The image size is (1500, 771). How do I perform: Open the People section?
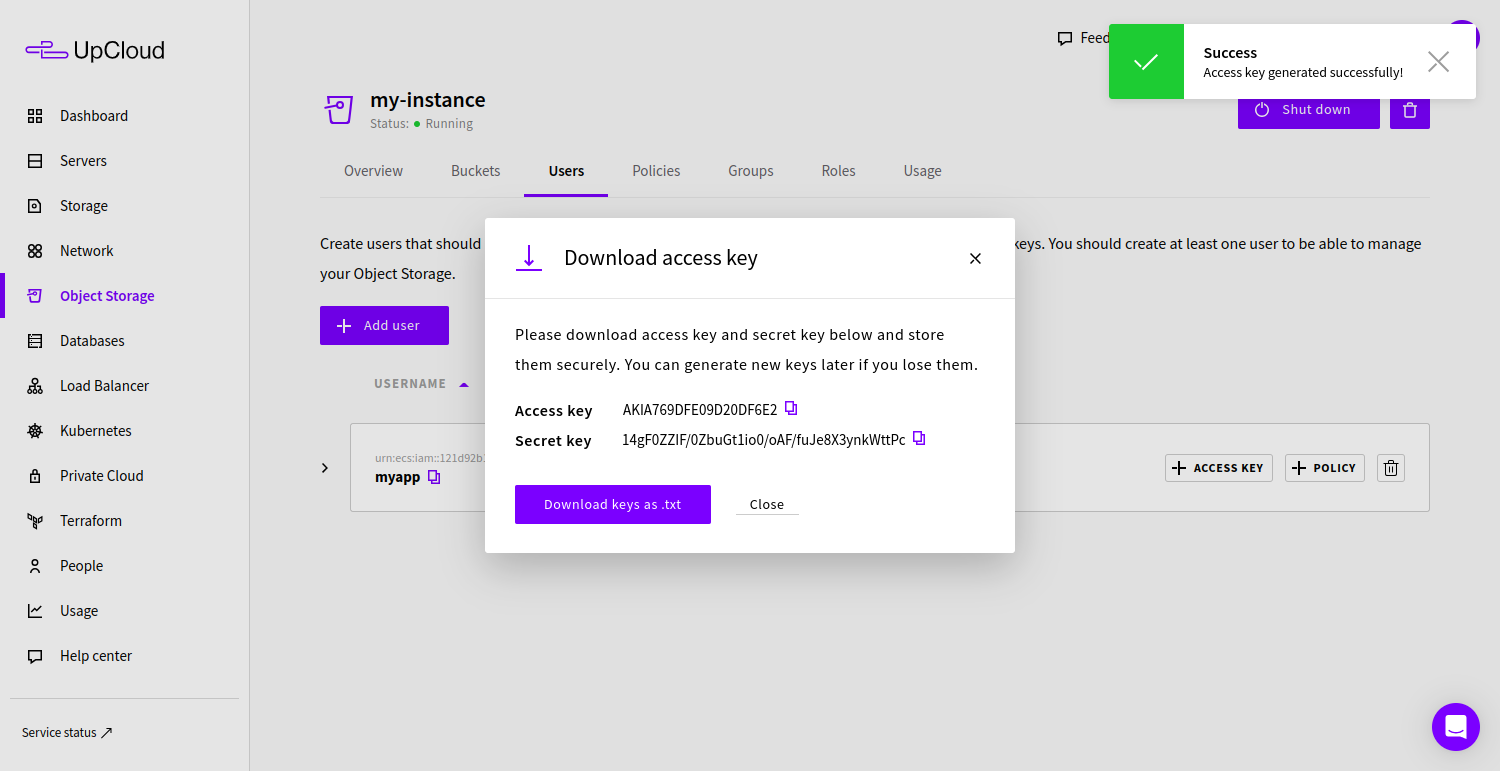(81, 566)
